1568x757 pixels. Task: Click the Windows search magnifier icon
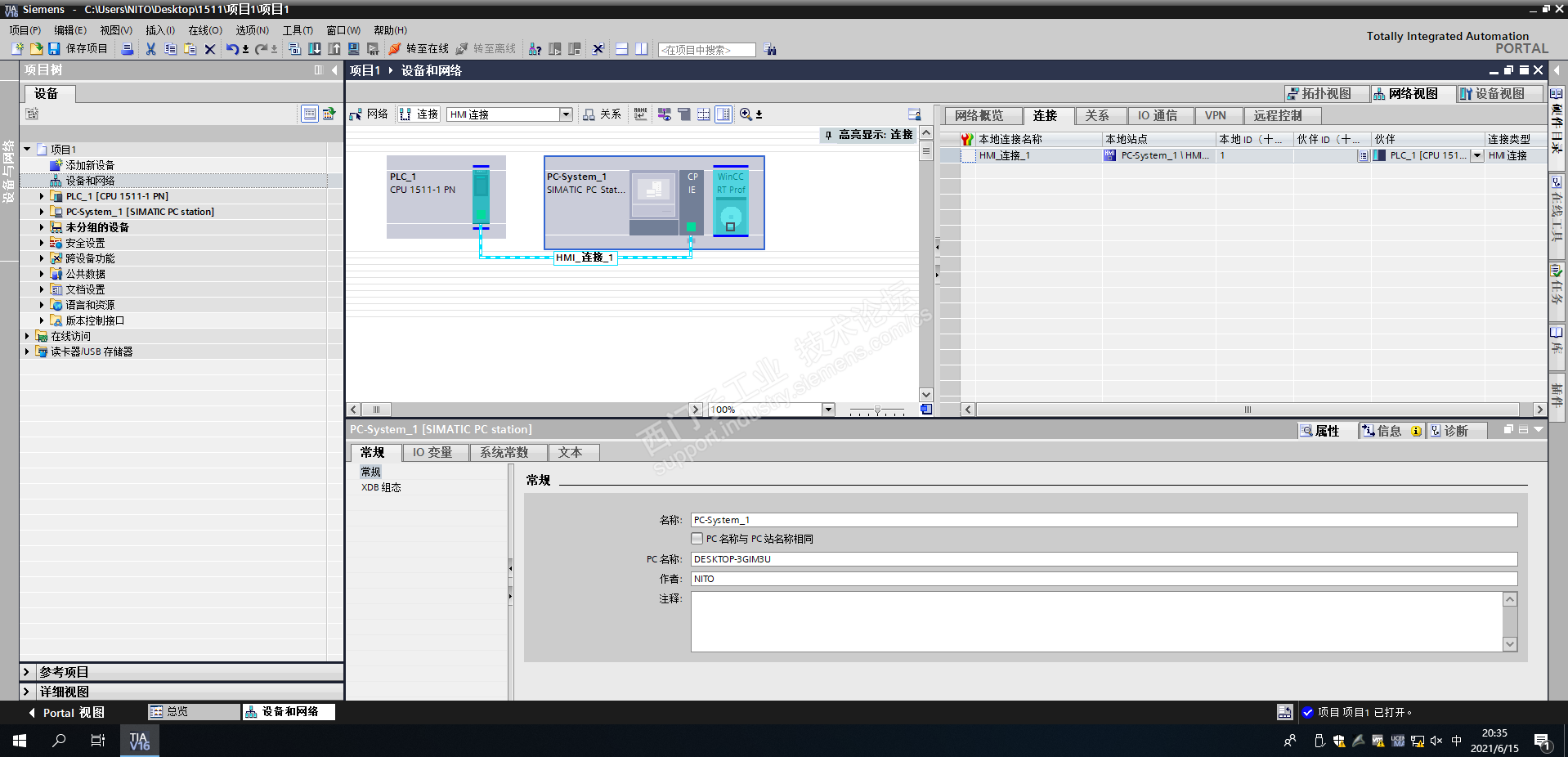59,741
